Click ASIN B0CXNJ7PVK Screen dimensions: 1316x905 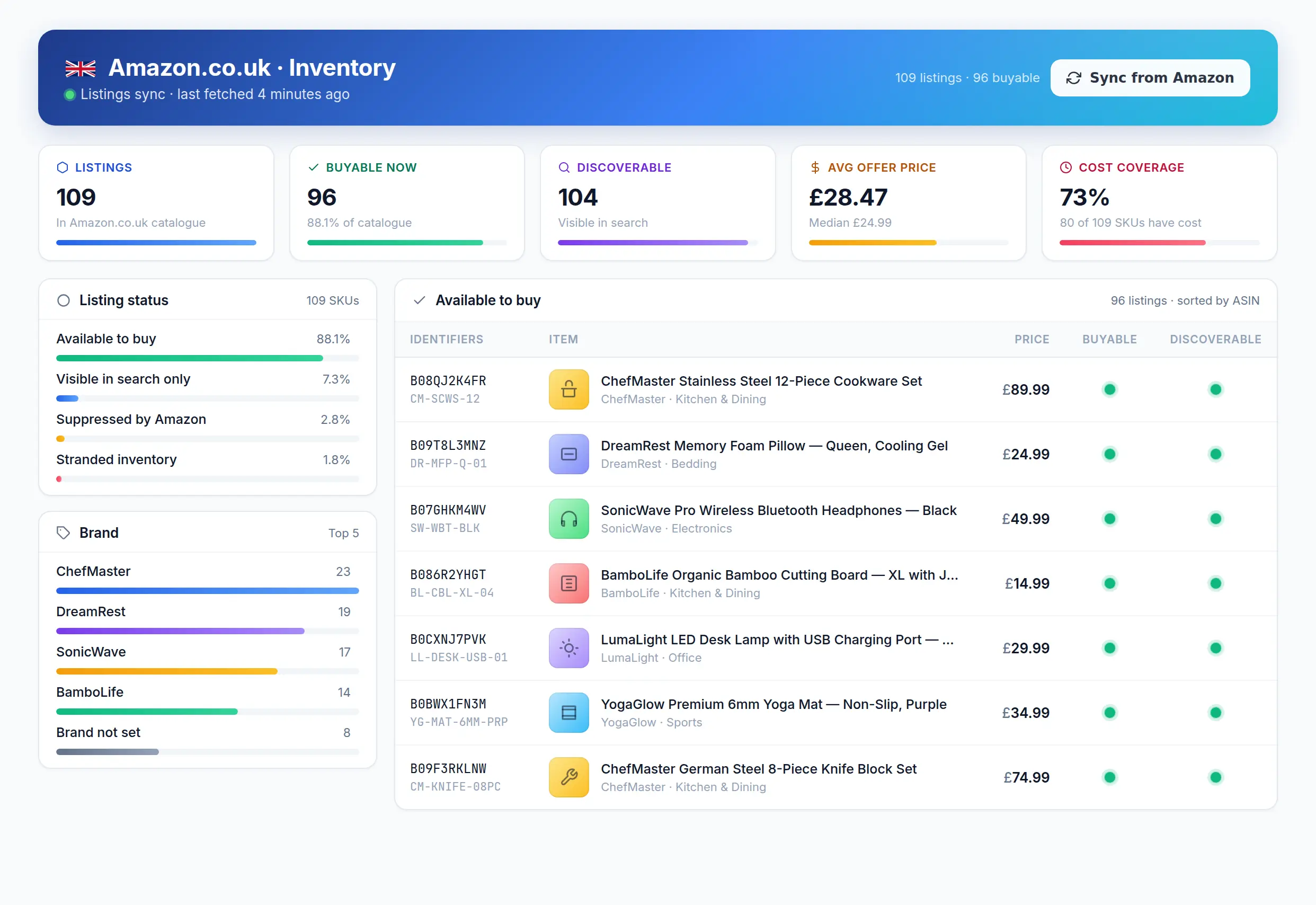pos(448,640)
